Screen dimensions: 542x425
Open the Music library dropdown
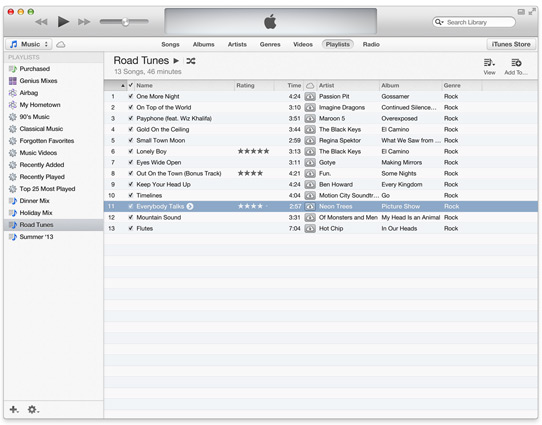click(x=29, y=44)
